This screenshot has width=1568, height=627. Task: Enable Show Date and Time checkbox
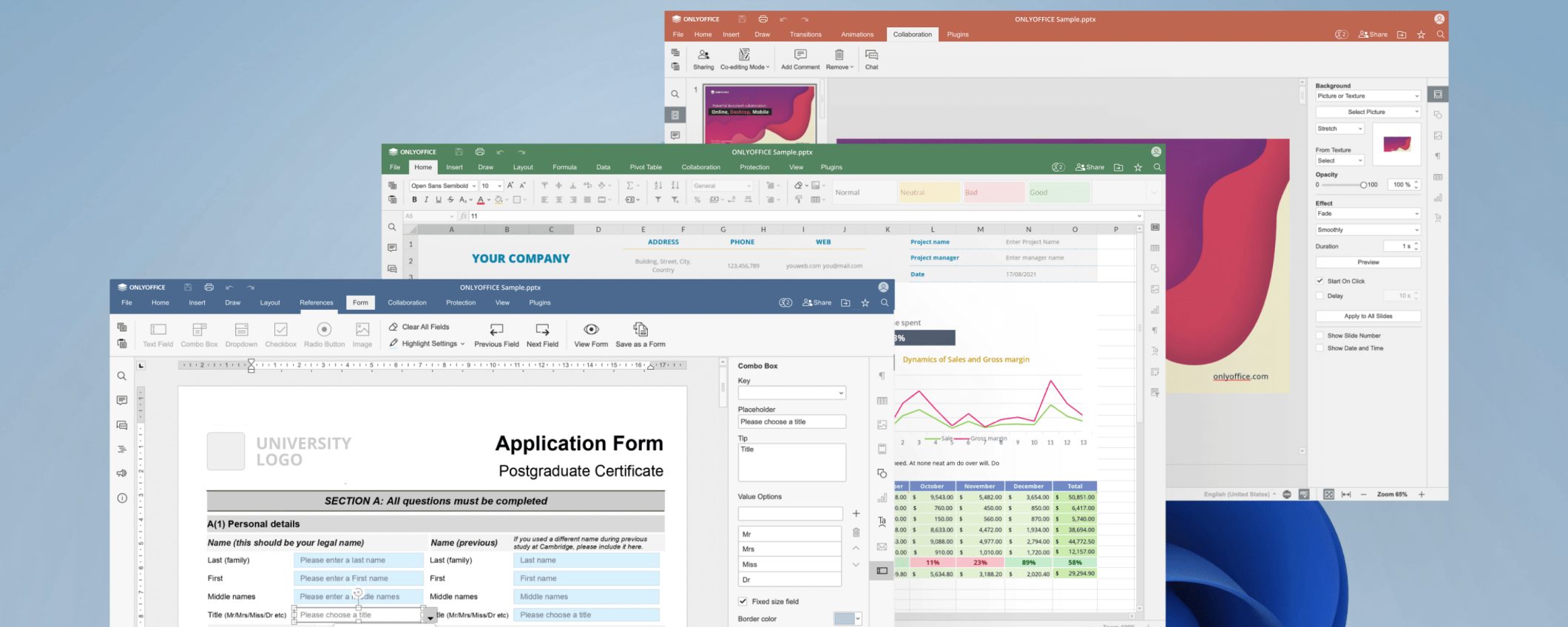[x=1319, y=348]
